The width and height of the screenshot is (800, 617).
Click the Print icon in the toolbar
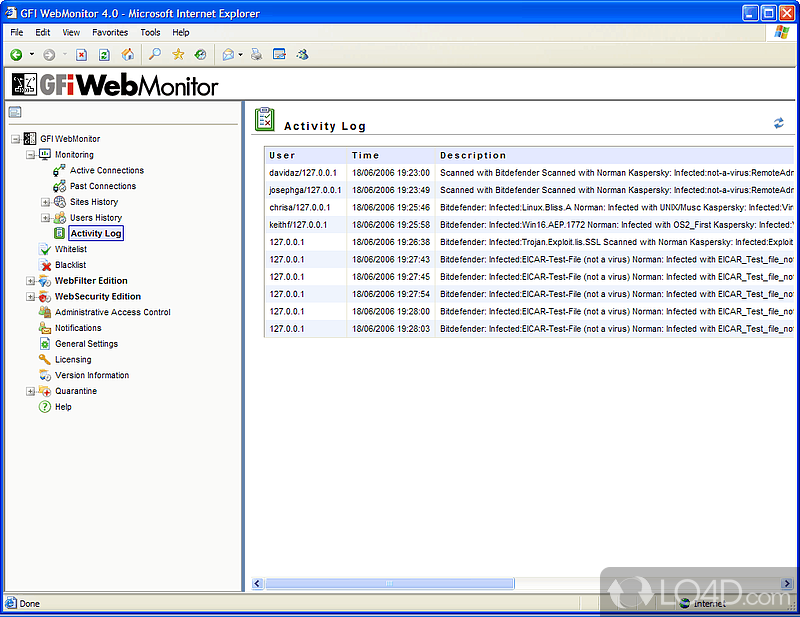[x=256, y=55]
